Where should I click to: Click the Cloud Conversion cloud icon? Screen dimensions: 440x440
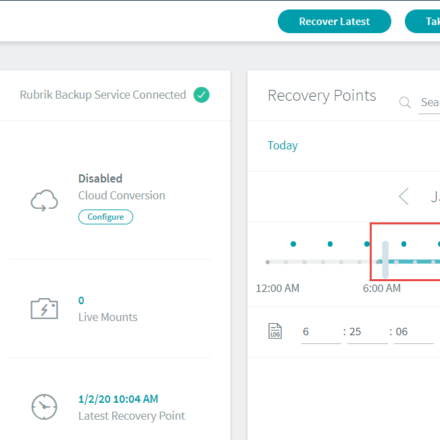(44, 201)
